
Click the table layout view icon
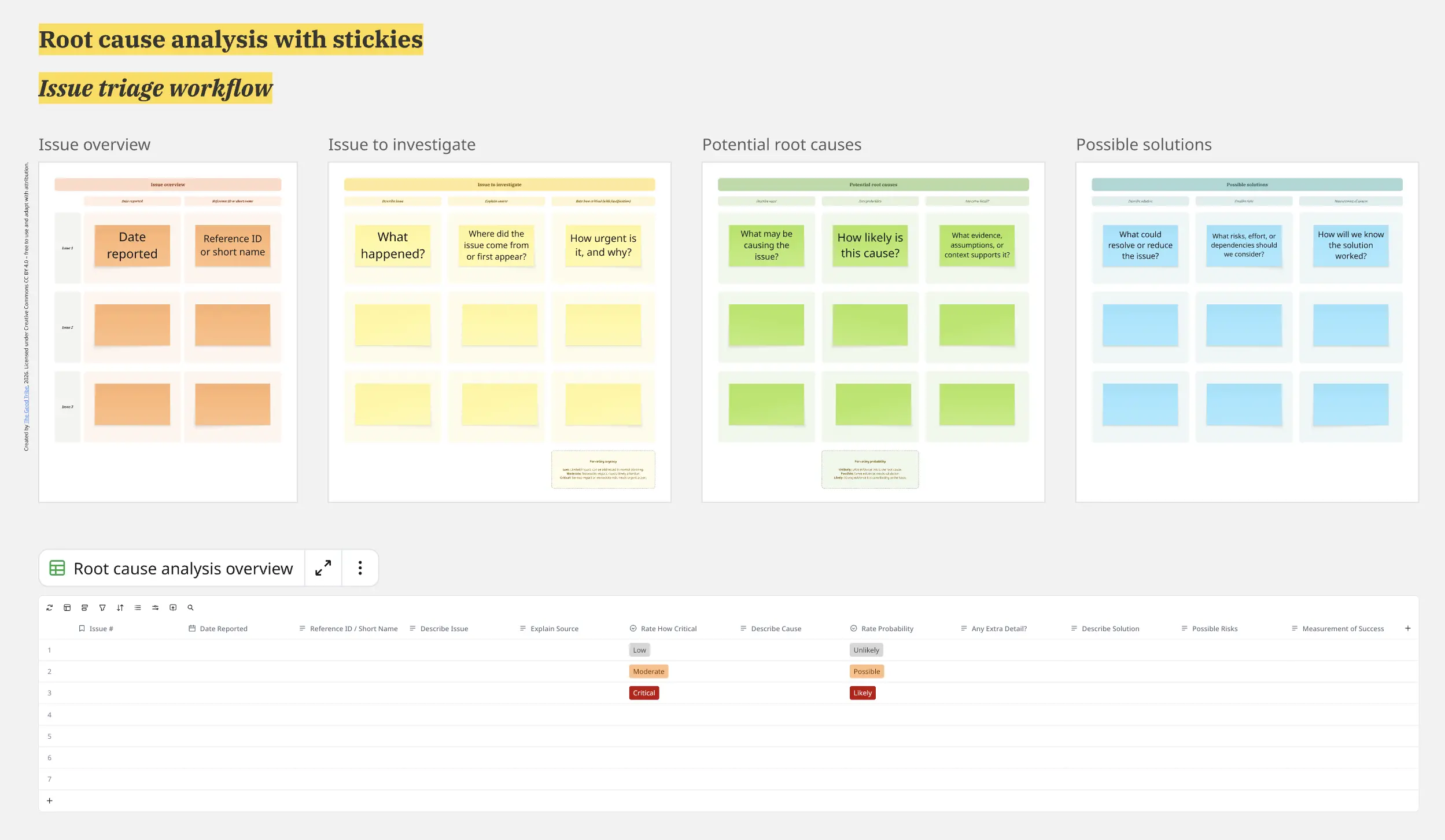pyautogui.click(x=67, y=607)
